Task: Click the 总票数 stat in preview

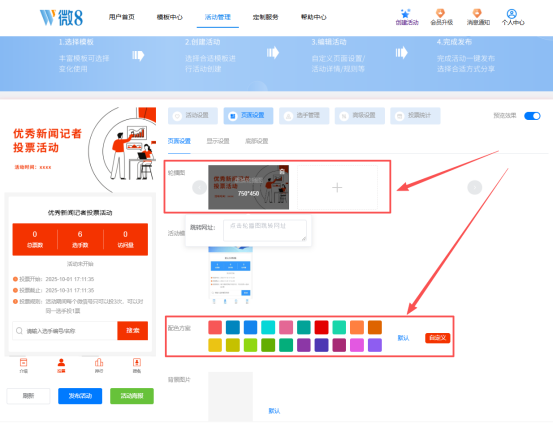Action: (35, 239)
